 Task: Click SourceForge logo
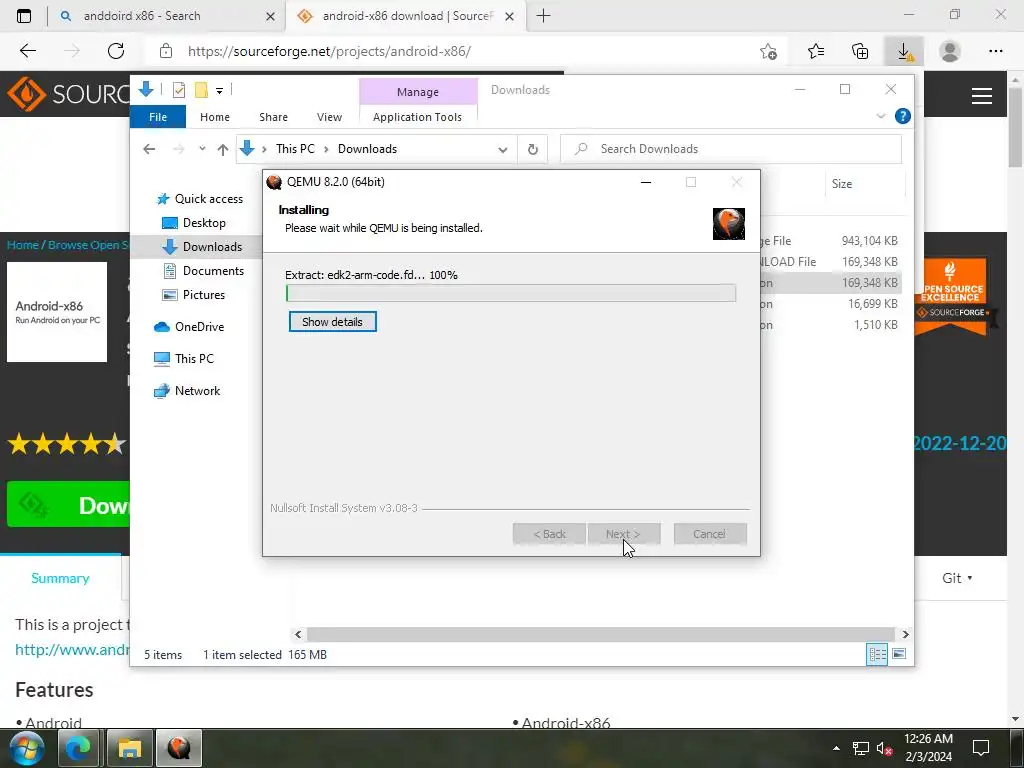[x=67, y=94]
